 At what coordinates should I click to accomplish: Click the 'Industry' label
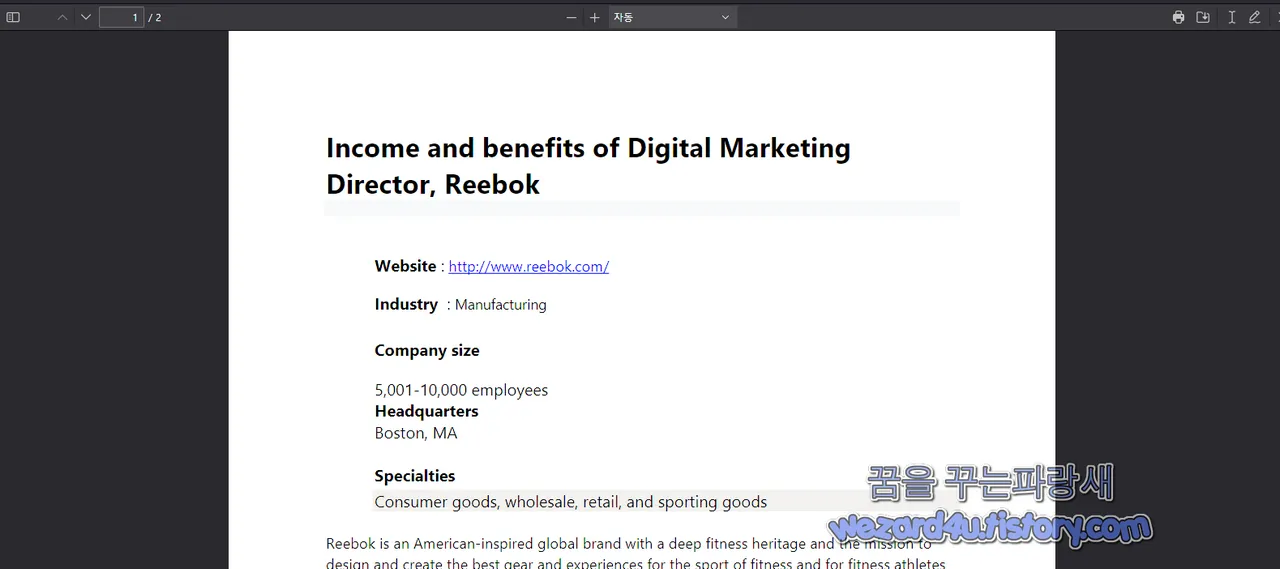[406, 304]
